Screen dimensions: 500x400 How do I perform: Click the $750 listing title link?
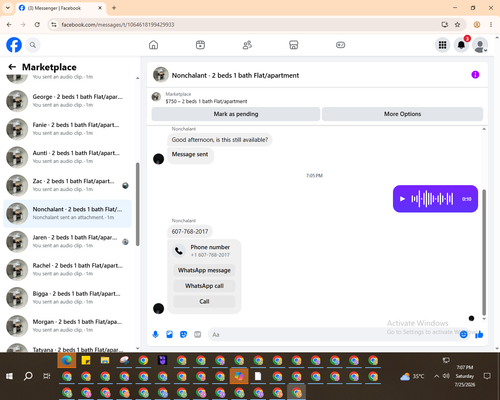click(x=206, y=101)
